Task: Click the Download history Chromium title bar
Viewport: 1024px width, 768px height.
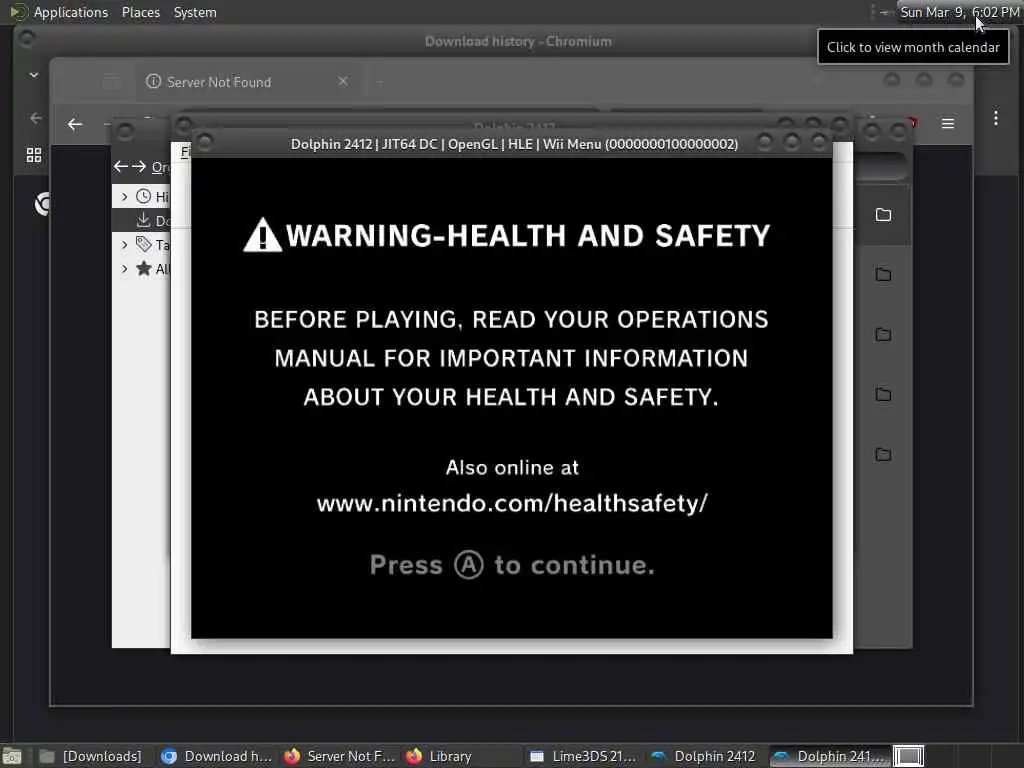Action: coord(518,41)
